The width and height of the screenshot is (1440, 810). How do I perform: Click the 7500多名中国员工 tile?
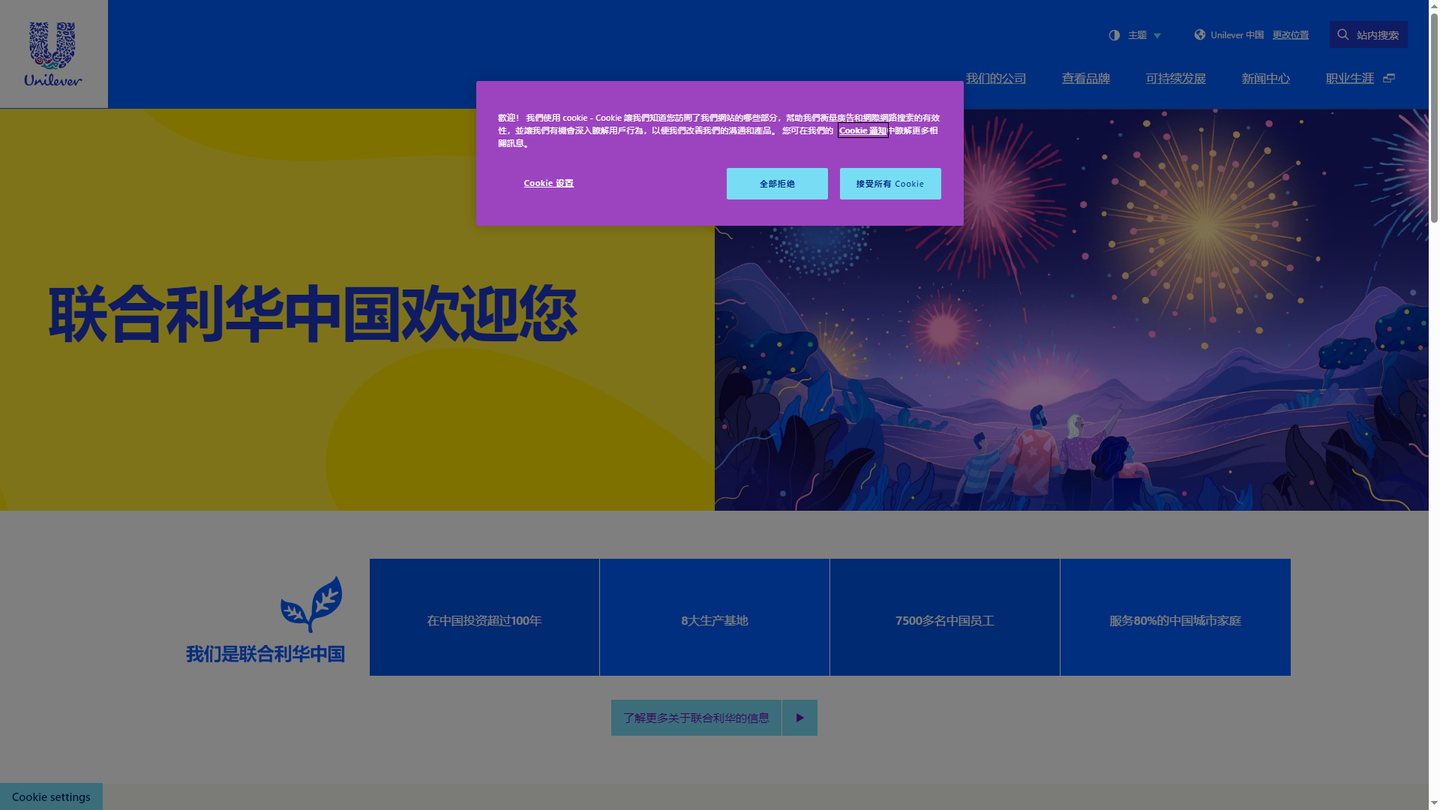(x=945, y=617)
